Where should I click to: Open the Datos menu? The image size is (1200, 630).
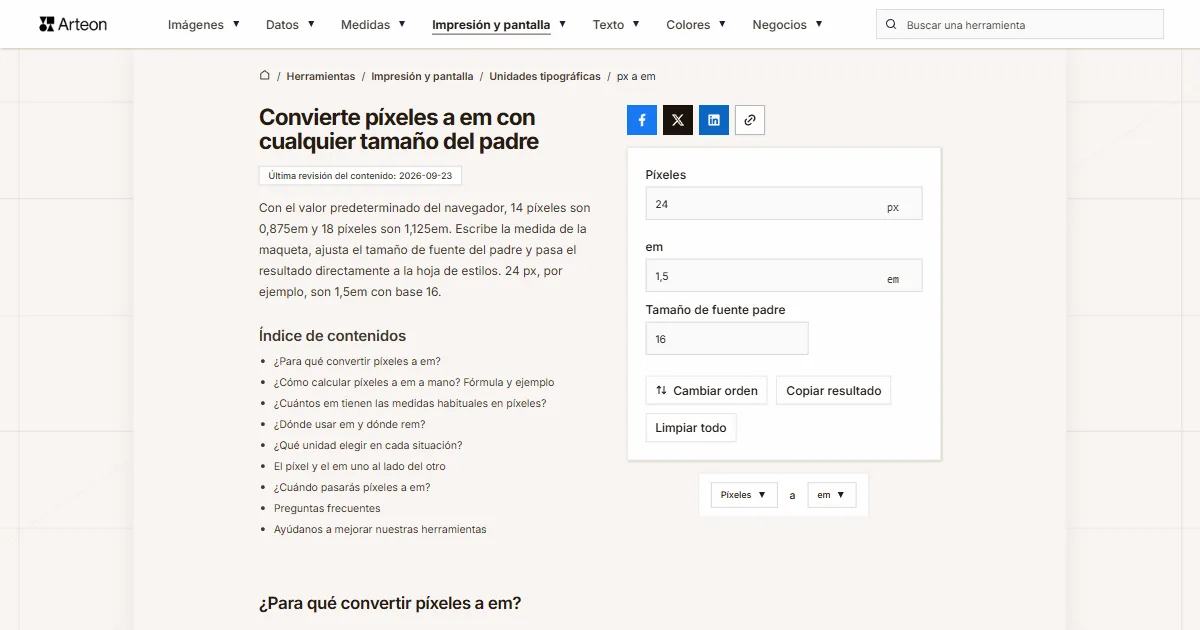point(291,25)
